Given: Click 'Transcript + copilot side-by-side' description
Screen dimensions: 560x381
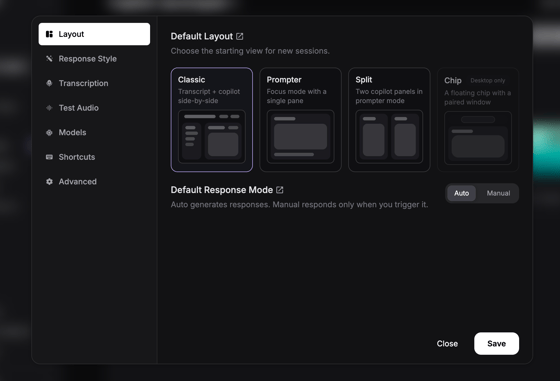Looking at the screenshot, I should (209, 96).
